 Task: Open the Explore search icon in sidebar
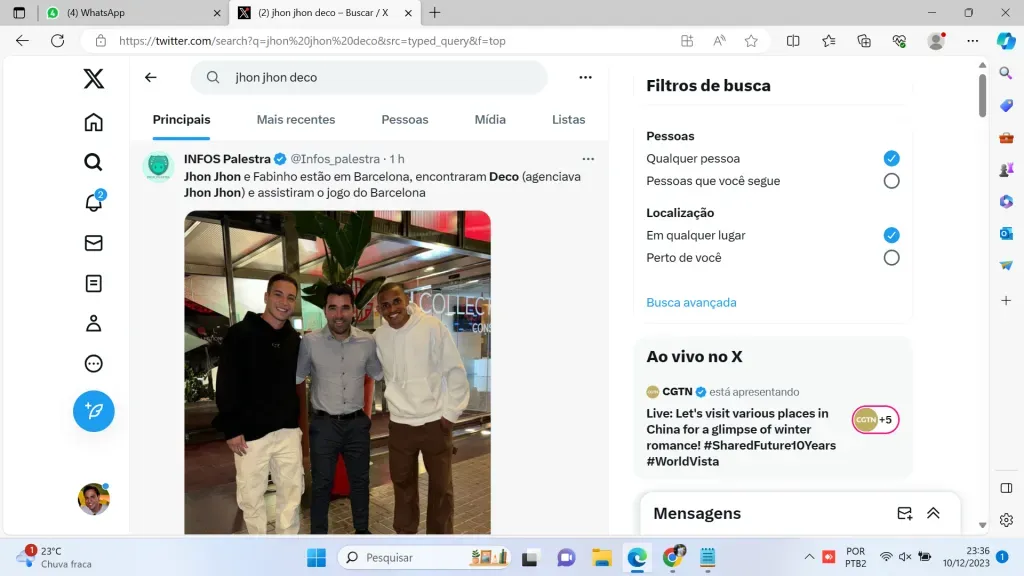coord(93,162)
